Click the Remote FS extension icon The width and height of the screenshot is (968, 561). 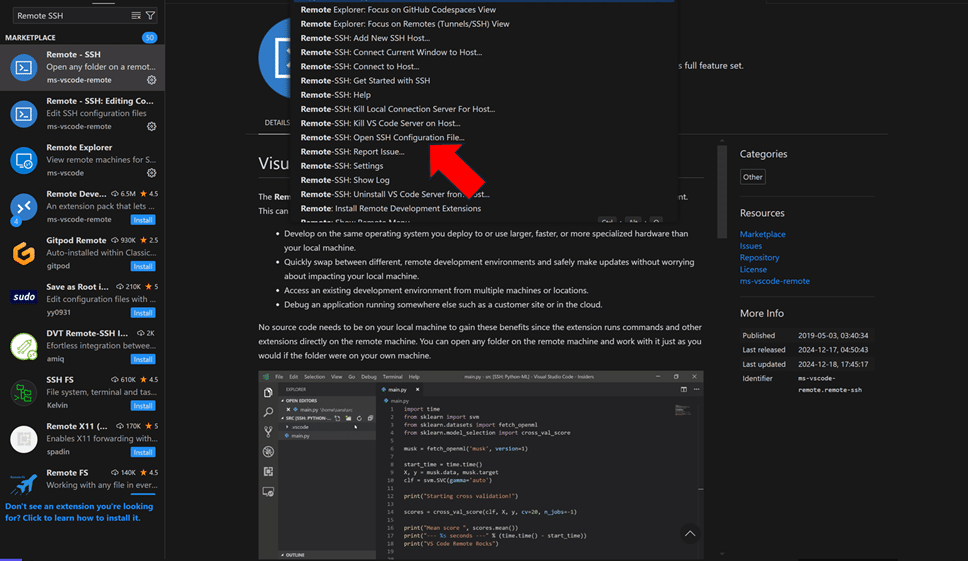(23, 484)
